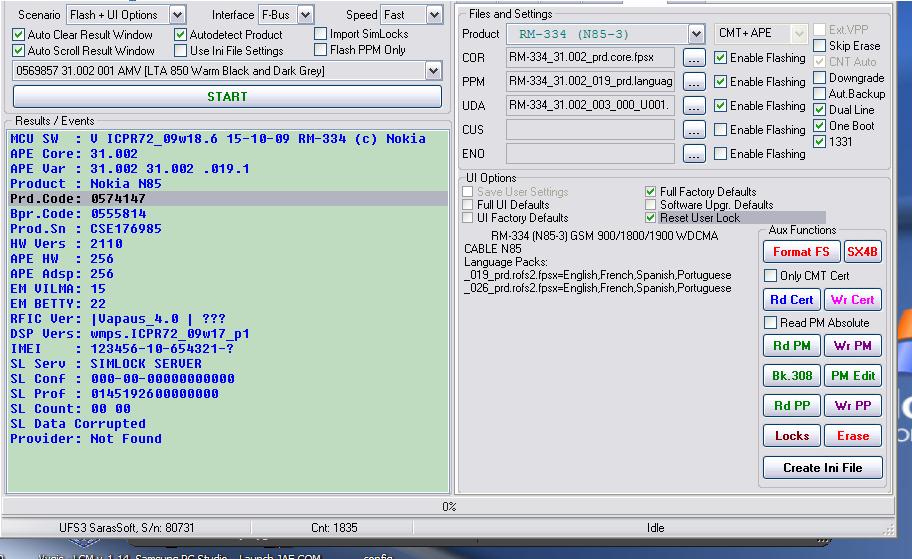912x559 pixels.
Task: Browse for UDA file with ... button
Action: tap(694, 106)
